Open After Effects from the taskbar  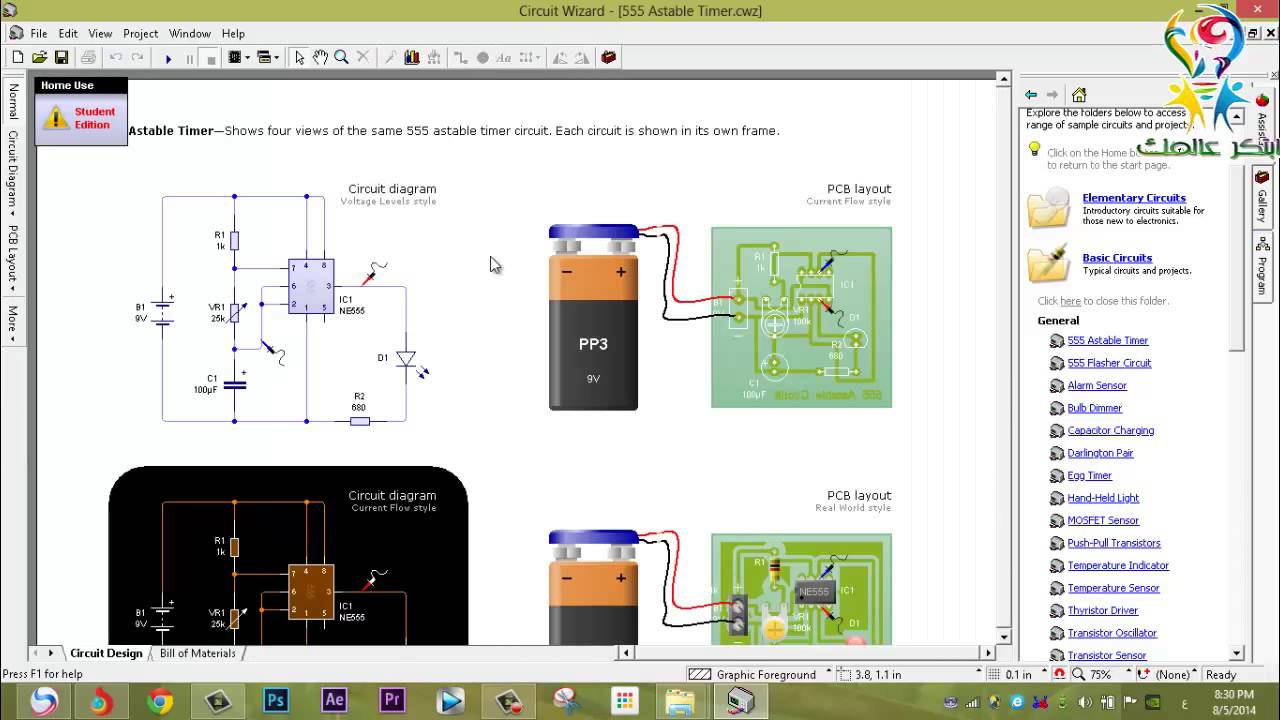click(334, 701)
